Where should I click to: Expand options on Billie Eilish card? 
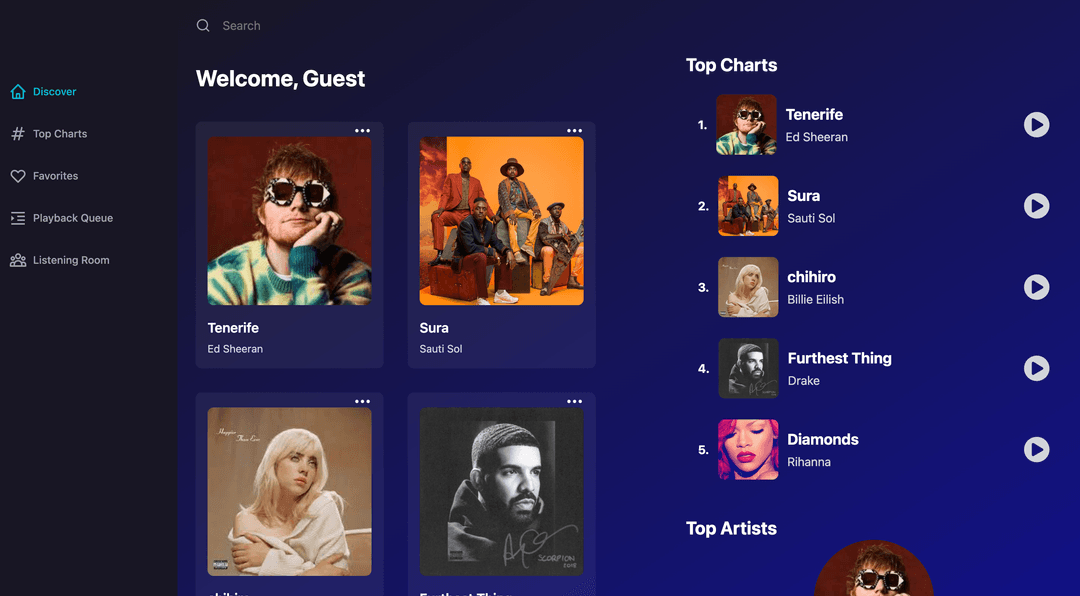click(x=362, y=401)
